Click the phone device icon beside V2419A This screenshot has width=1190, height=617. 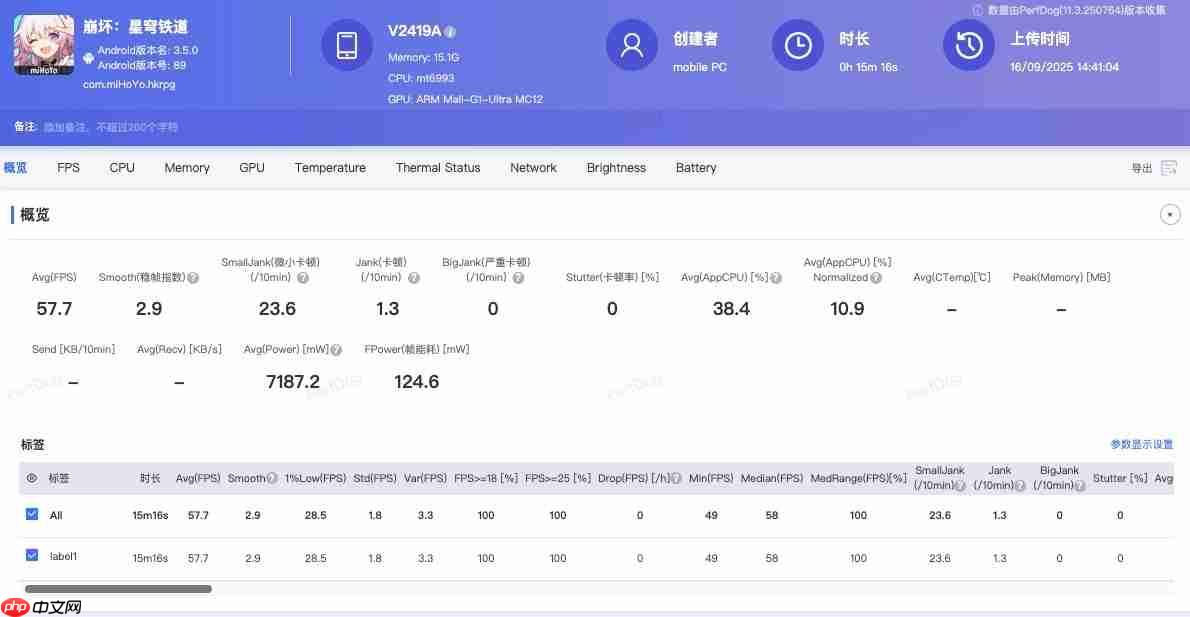click(347, 45)
